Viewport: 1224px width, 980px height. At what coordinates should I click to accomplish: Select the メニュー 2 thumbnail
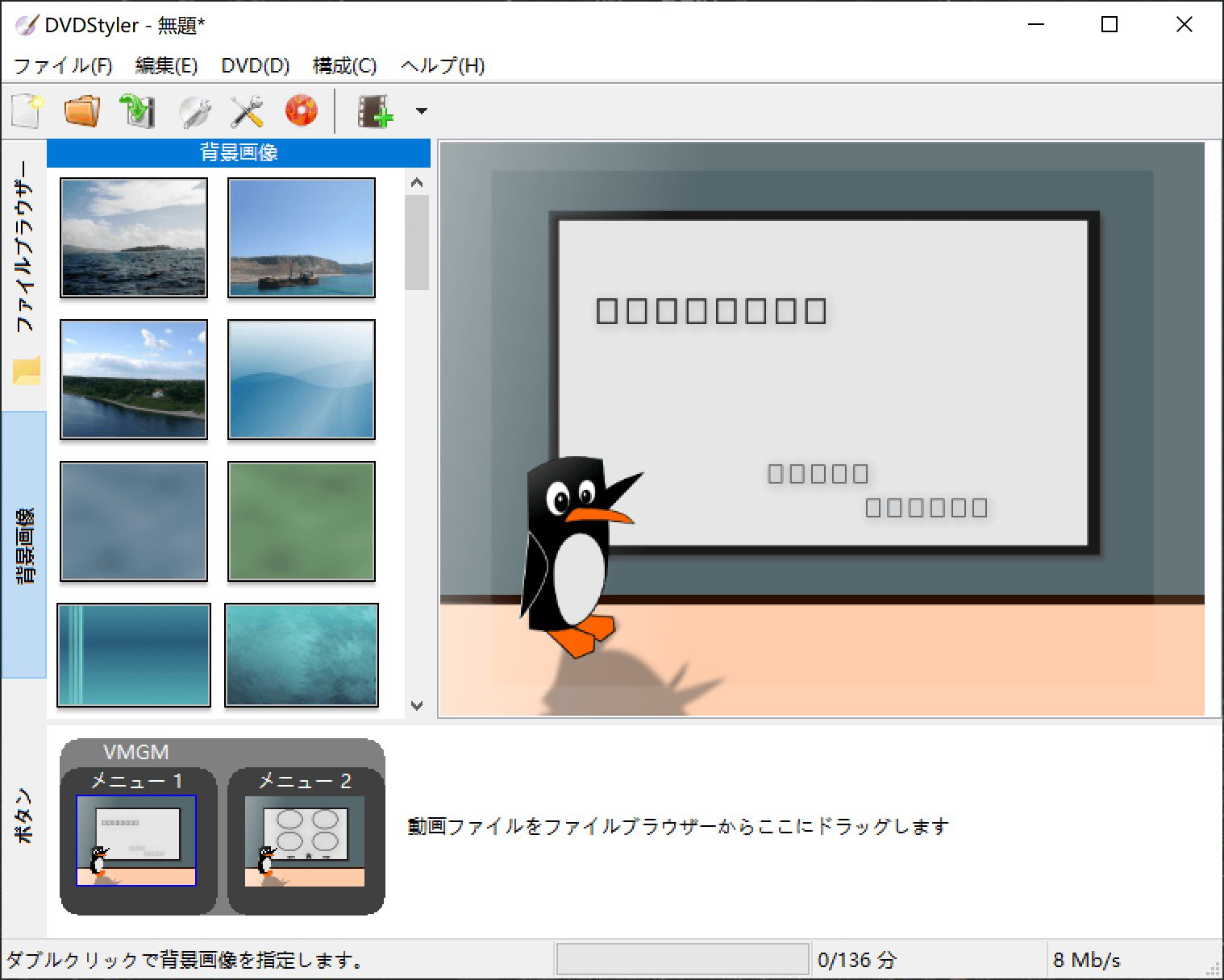(305, 842)
